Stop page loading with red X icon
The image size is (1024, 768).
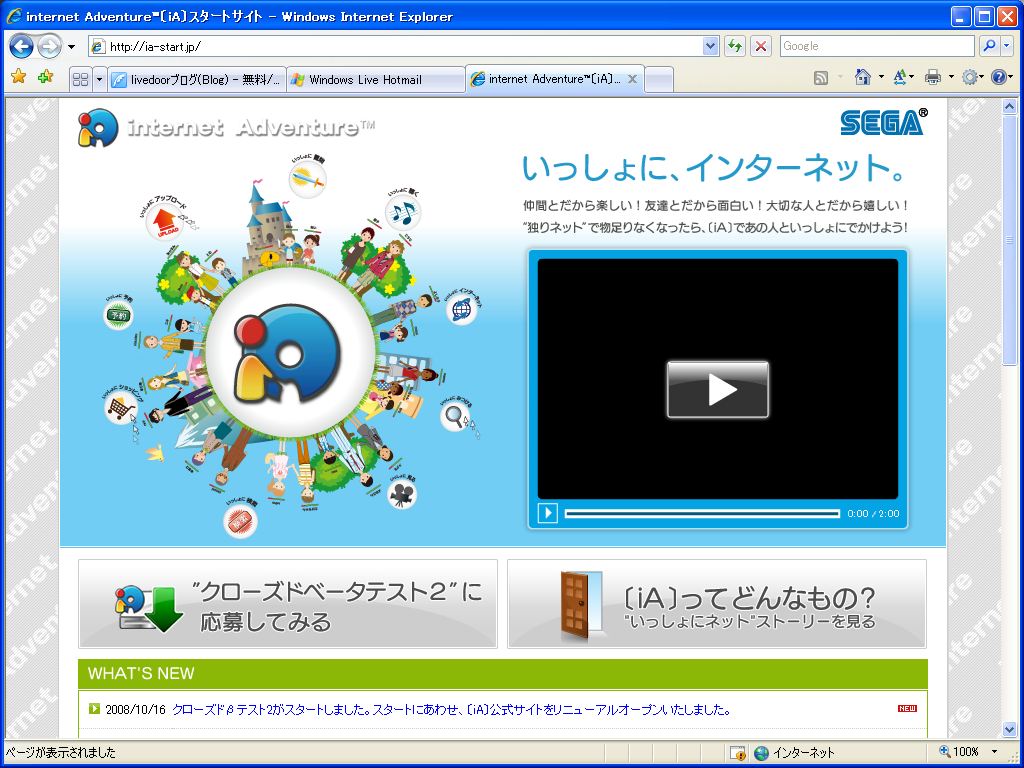pos(761,46)
